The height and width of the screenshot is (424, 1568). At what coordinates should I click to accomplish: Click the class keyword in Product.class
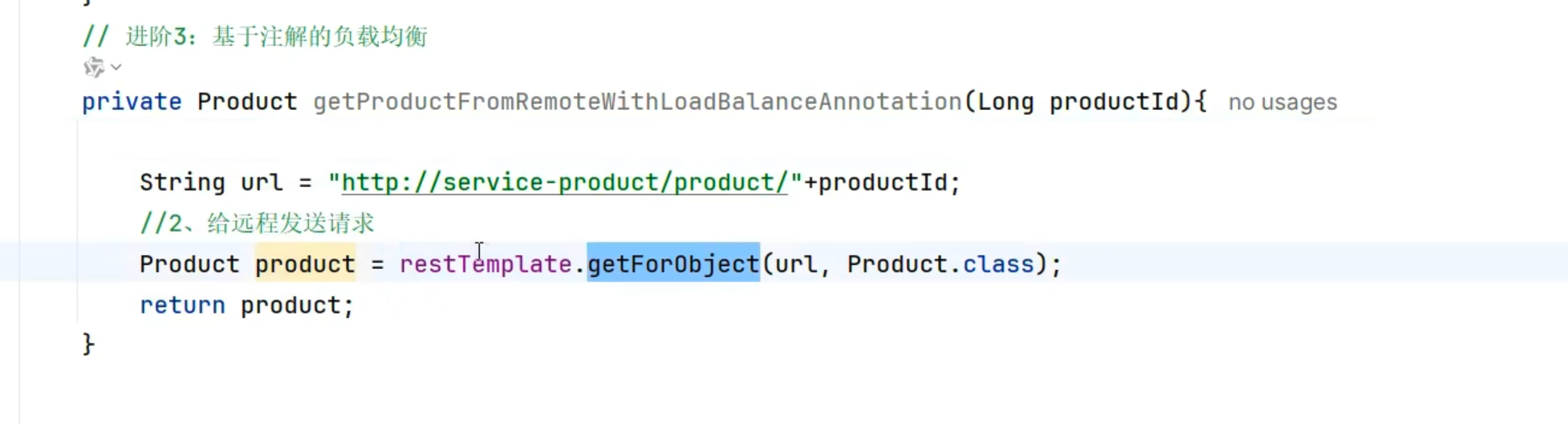(998, 264)
